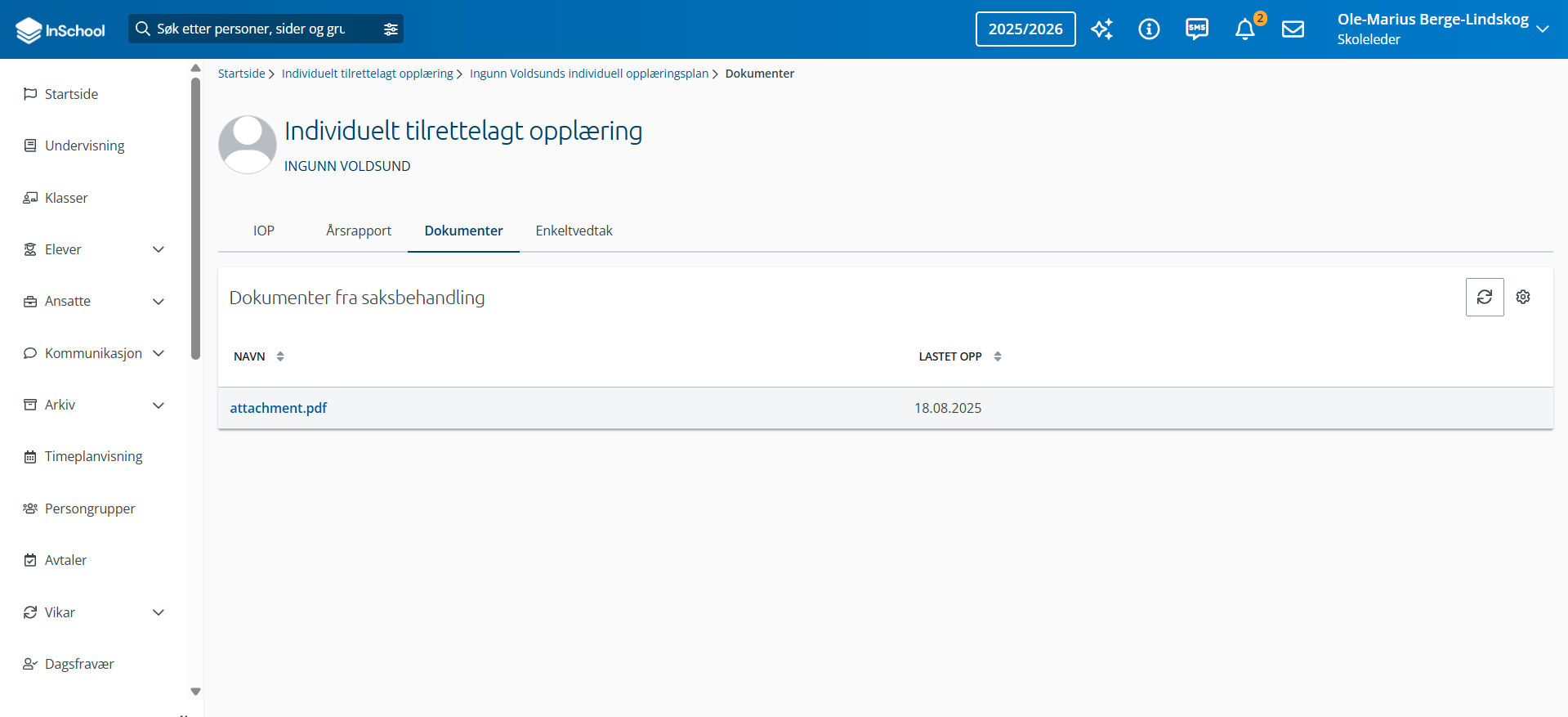Click the Startside flag icon

(x=30, y=94)
